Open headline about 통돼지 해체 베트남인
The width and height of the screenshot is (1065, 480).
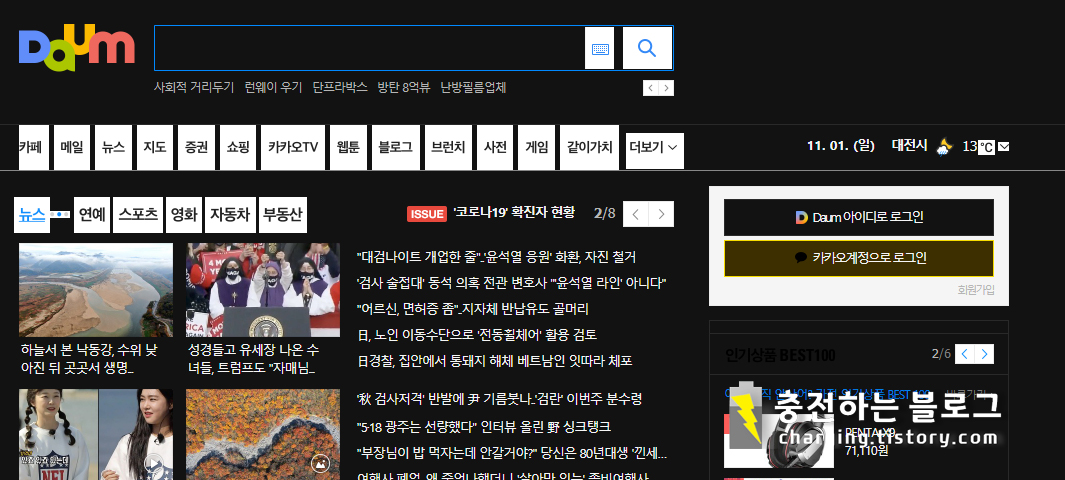point(494,361)
